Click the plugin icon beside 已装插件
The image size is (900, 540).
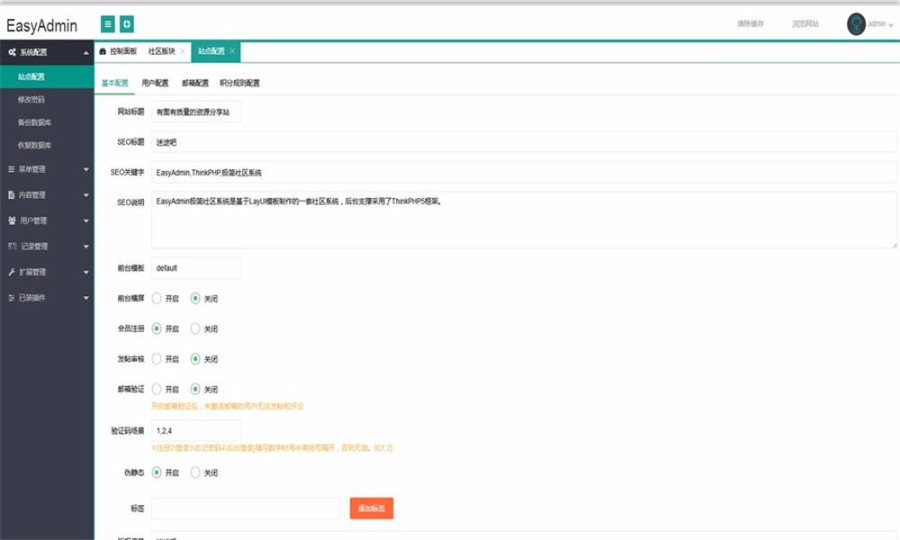point(11,298)
